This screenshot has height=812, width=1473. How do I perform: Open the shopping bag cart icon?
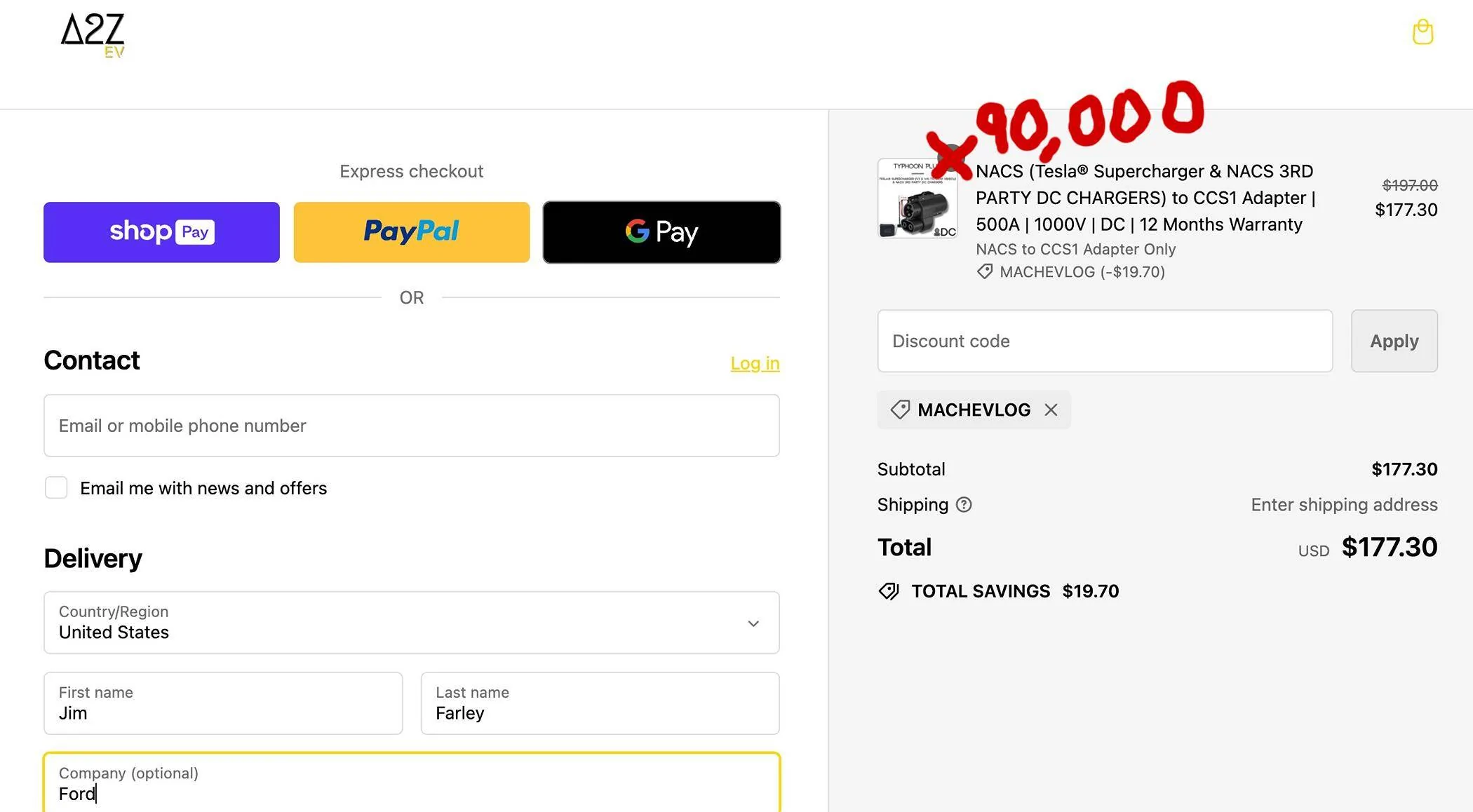tap(1422, 32)
